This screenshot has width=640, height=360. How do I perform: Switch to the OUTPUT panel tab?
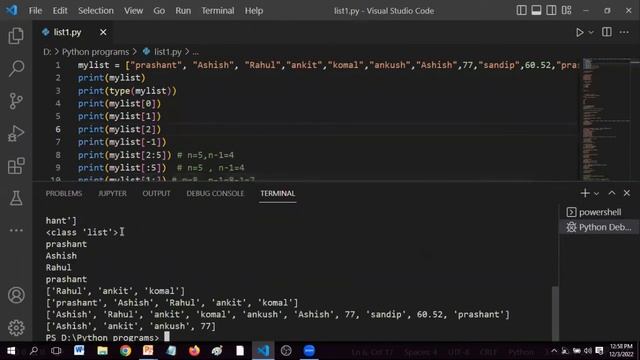[x=156, y=193]
